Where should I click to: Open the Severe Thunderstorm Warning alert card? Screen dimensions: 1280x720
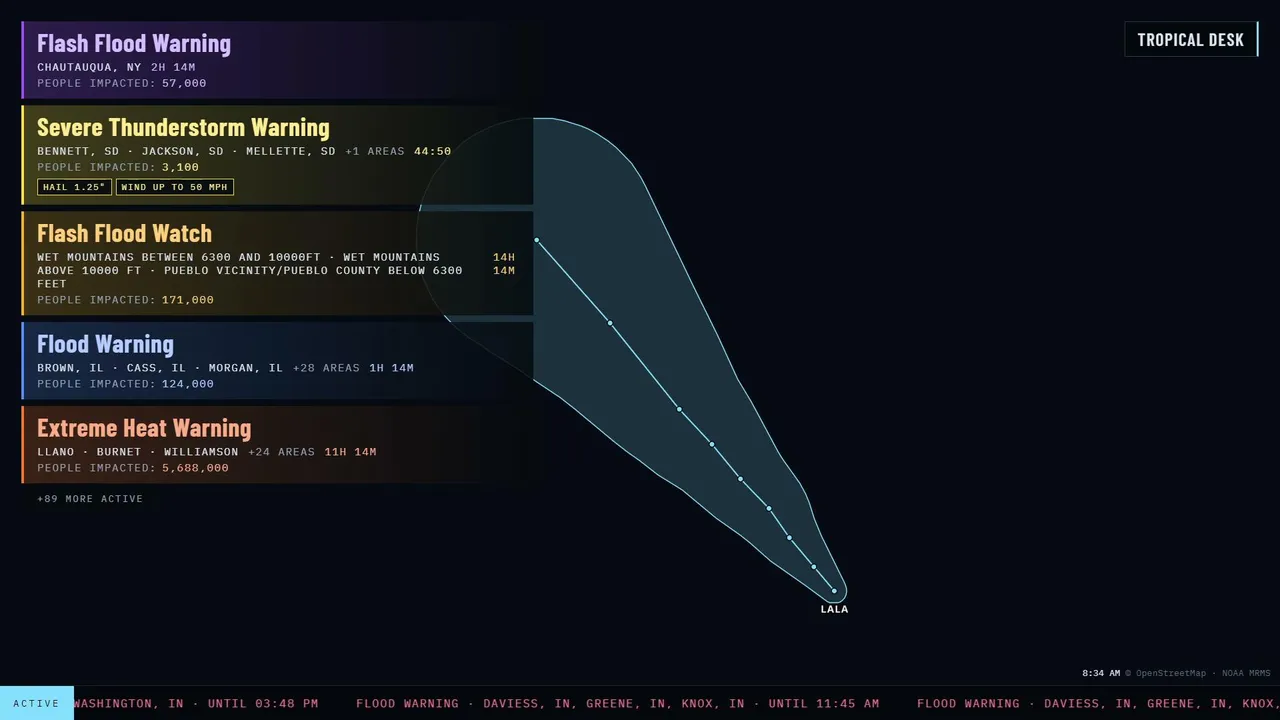click(277, 155)
